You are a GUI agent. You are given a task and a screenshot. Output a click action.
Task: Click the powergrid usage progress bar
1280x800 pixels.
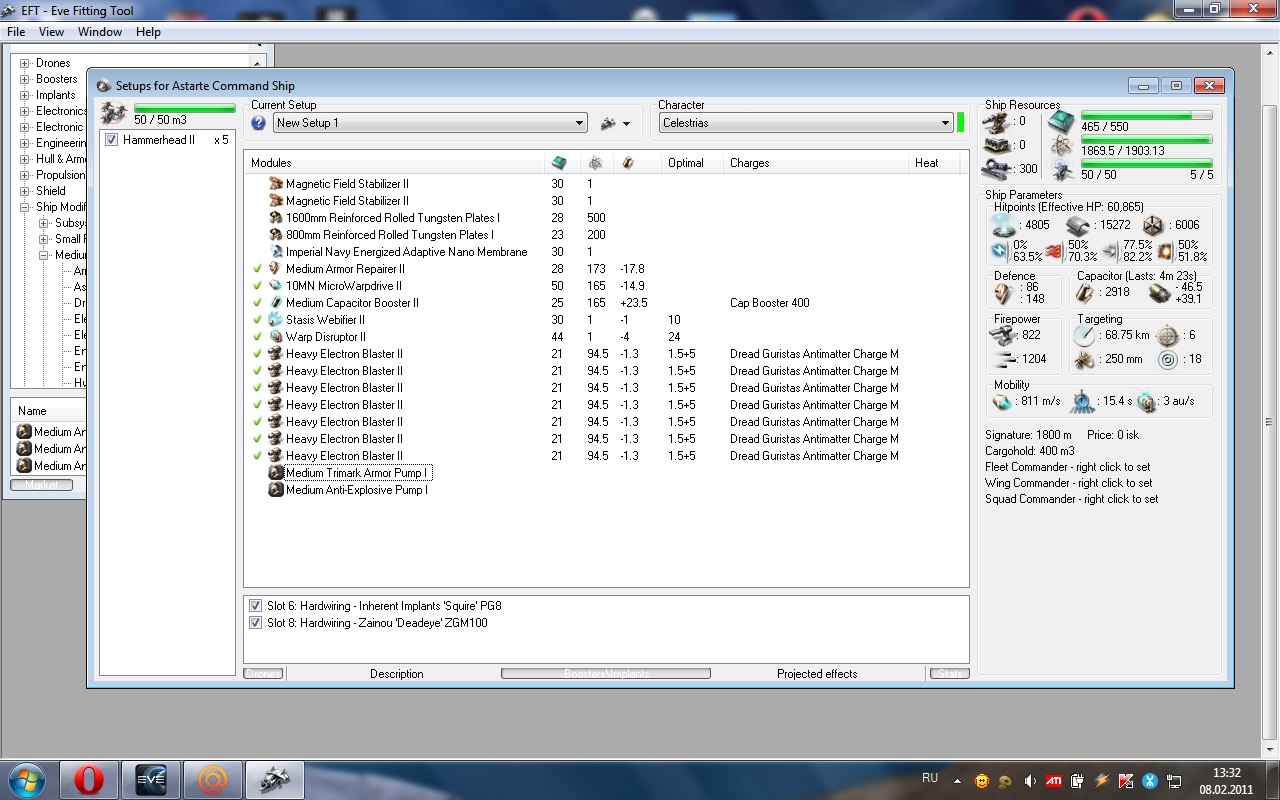[1146, 139]
